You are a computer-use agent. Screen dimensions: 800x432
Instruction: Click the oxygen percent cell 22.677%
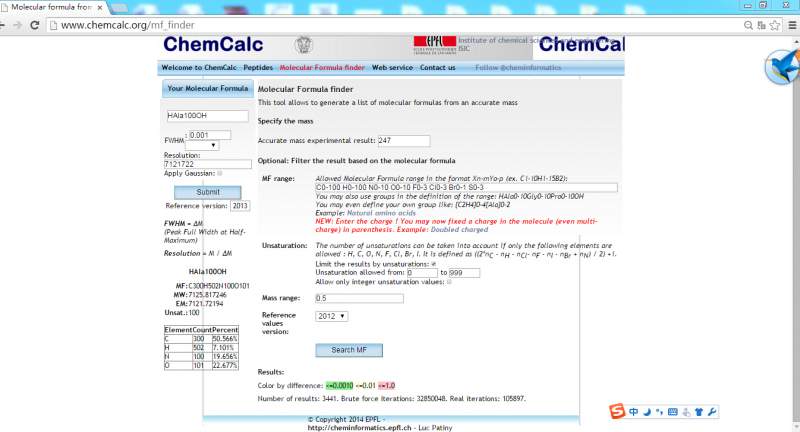point(225,365)
